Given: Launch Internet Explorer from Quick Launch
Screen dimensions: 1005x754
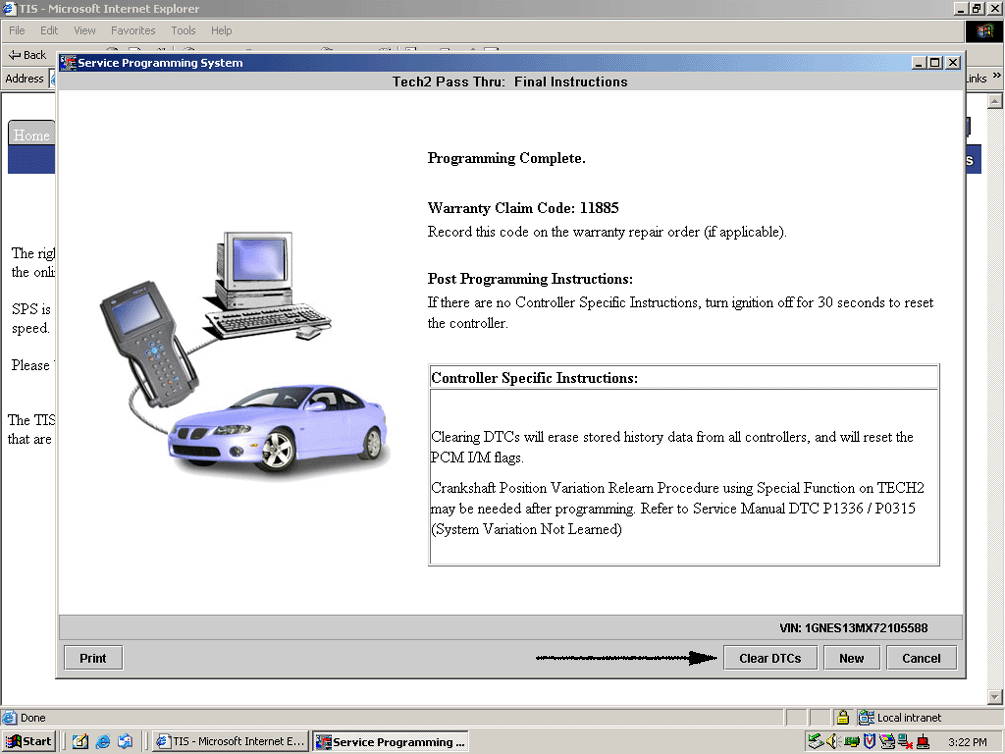Looking at the screenshot, I should pyautogui.click(x=102, y=742).
